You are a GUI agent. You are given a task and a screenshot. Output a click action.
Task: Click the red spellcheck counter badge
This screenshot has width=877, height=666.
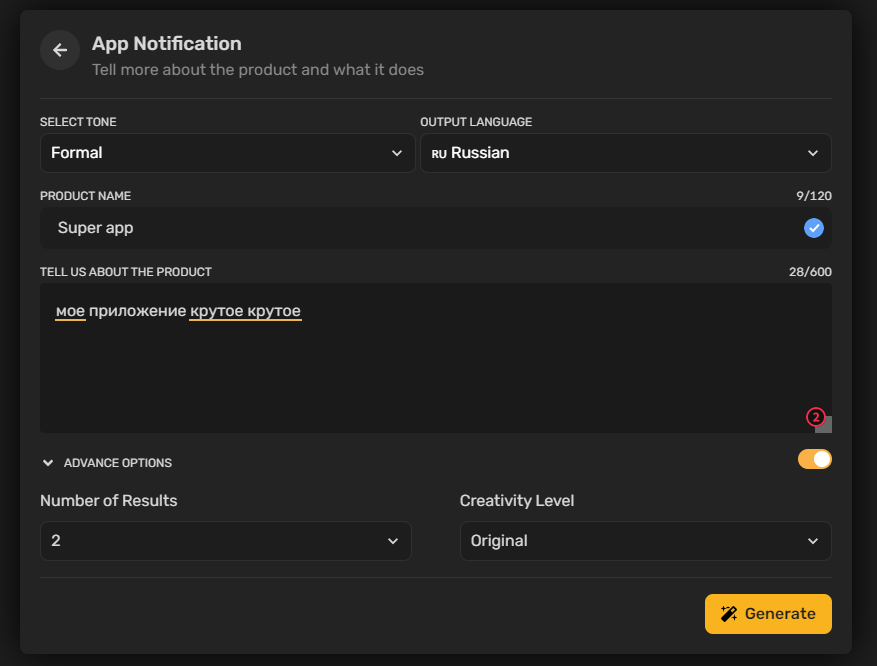[x=815, y=417]
